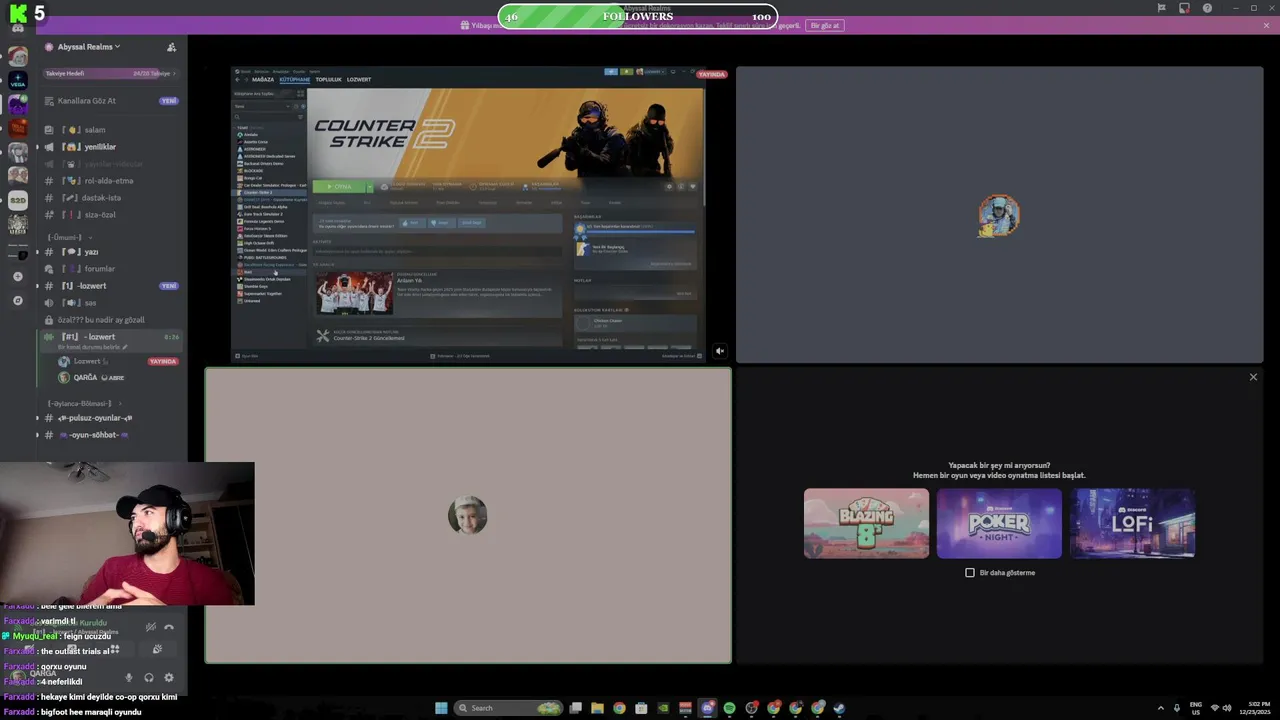Image resolution: width=1280 pixels, height=720 pixels.
Task: Expand the Takviye Hedefi boost goal bar
Action: tap(110, 73)
